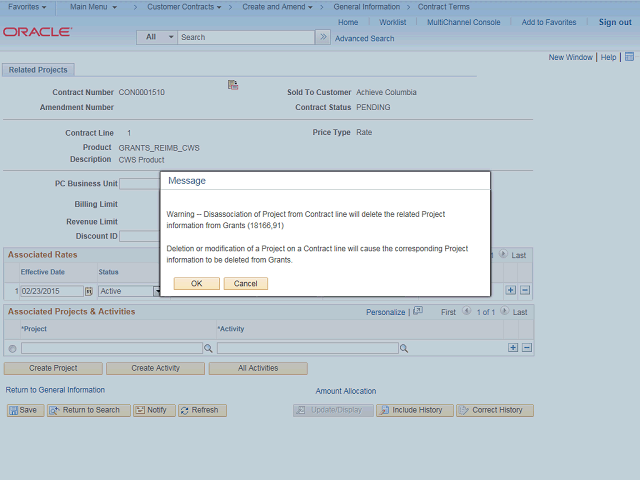Click the Include History button
This screenshot has height=480, width=640.
(x=415, y=410)
